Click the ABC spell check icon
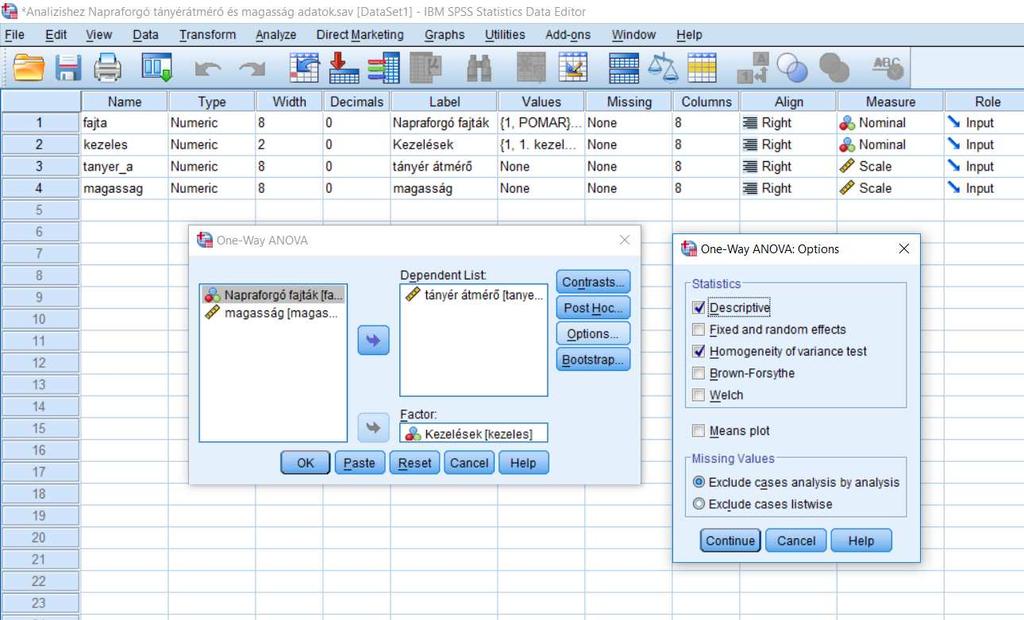The height and width of the screenshot is (620, 1024). pos(888,67)
